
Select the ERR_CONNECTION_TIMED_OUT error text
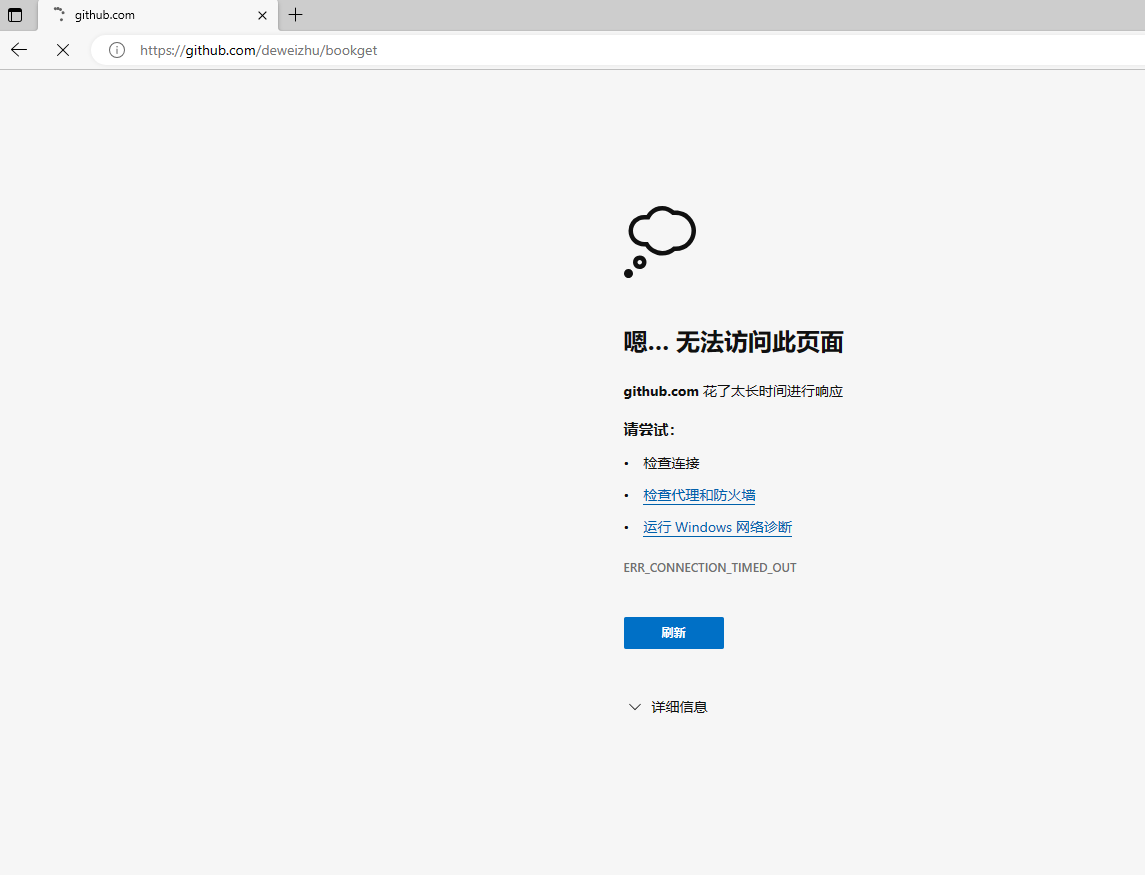[x=710, y=568]
